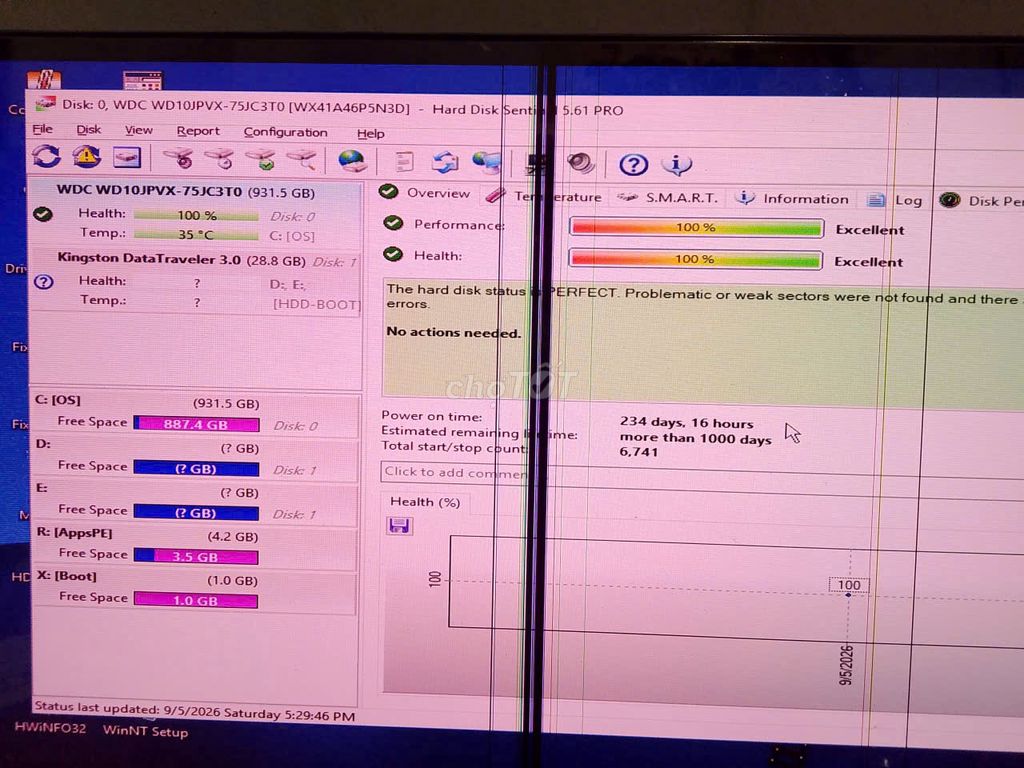This screenshot has width=1024, height=768.
Task: Click the Overview Health 100 % gradient bar
Action: [x=695, y=259]
